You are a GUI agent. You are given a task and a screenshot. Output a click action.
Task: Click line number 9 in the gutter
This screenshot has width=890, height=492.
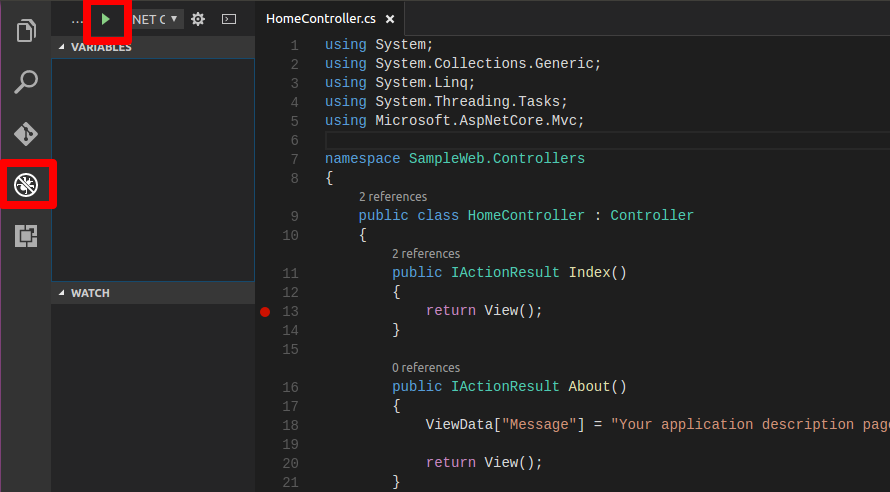coord(294,216)
